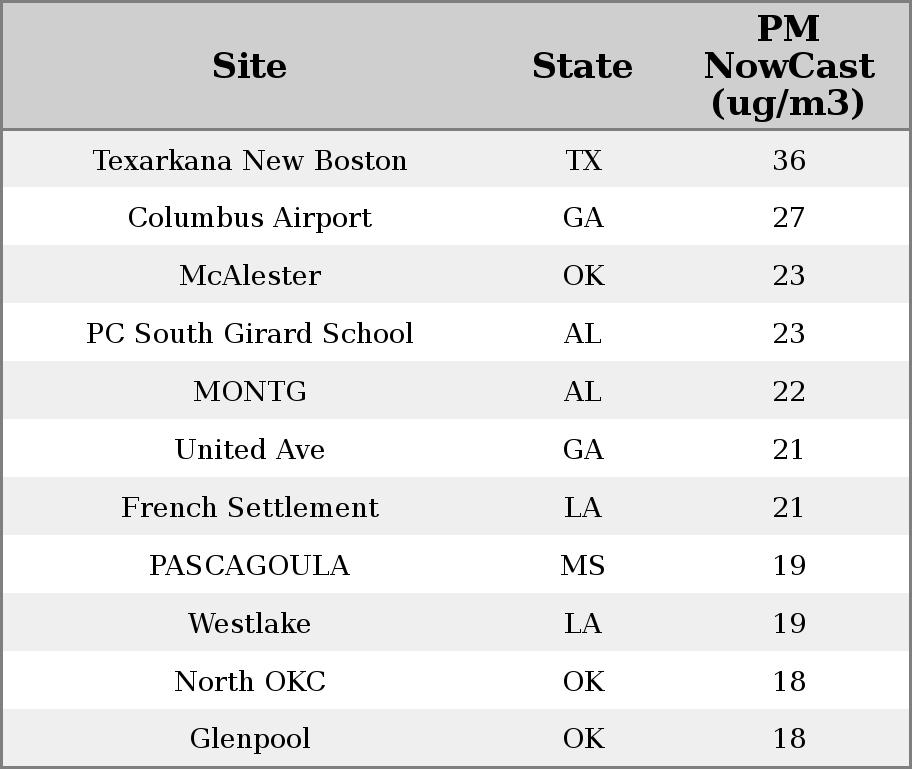Viewport: 912px width, 769px height.
Task: Click the Site column header
Action: click(x=250, y=66)
